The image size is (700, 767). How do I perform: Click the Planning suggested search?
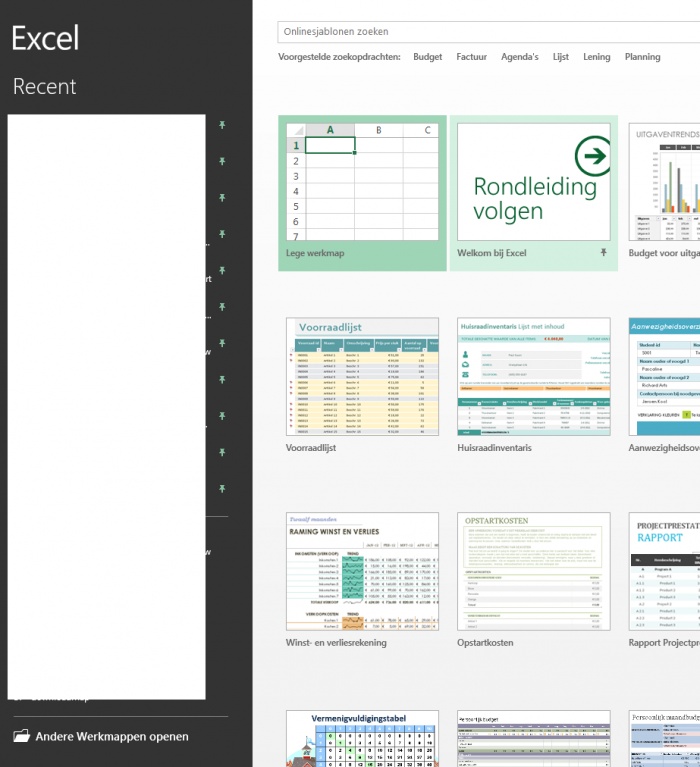[x=642, y=57]
